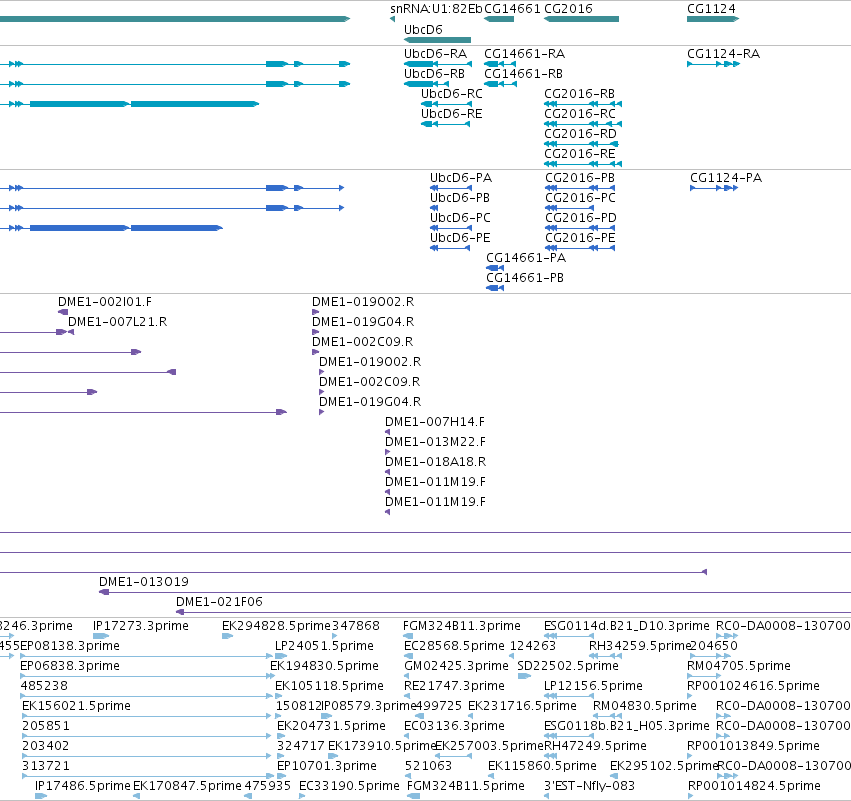Image resolution: width=851 pixels, height=801 pixels.
Task: Select BAC end DME1-002I01.F
Action: [105, 302]
